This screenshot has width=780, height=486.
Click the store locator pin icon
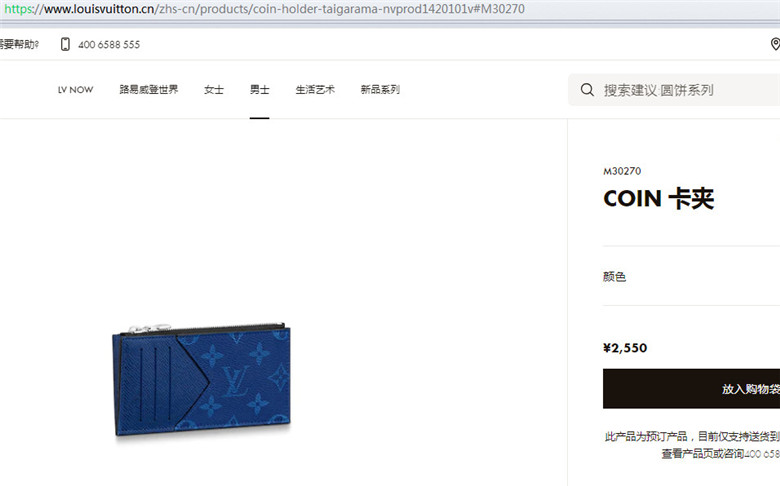pos(775,44)
